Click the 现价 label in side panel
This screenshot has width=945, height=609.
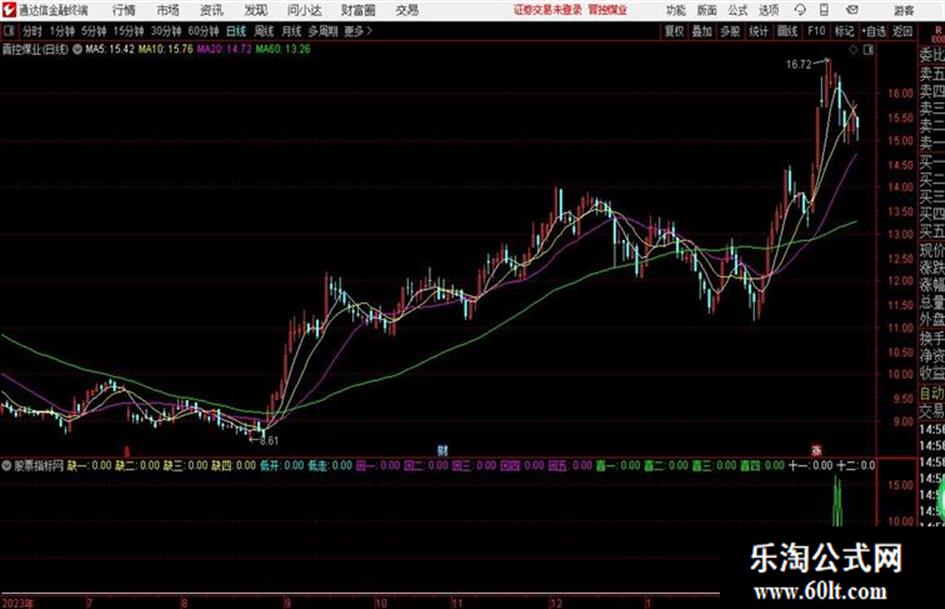[x=932, y=250]
